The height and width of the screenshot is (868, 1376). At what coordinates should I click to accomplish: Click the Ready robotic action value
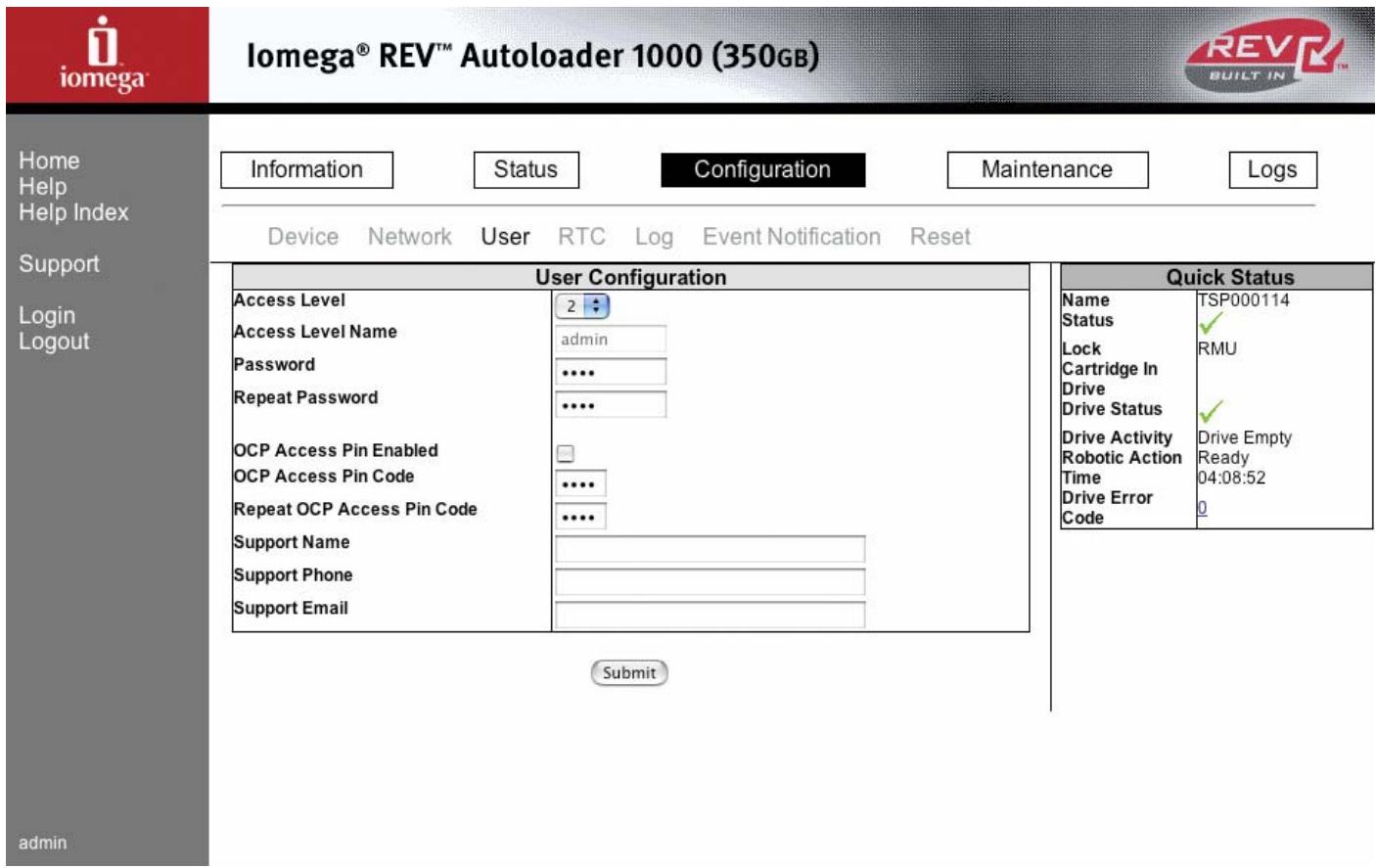point(1223,457)
